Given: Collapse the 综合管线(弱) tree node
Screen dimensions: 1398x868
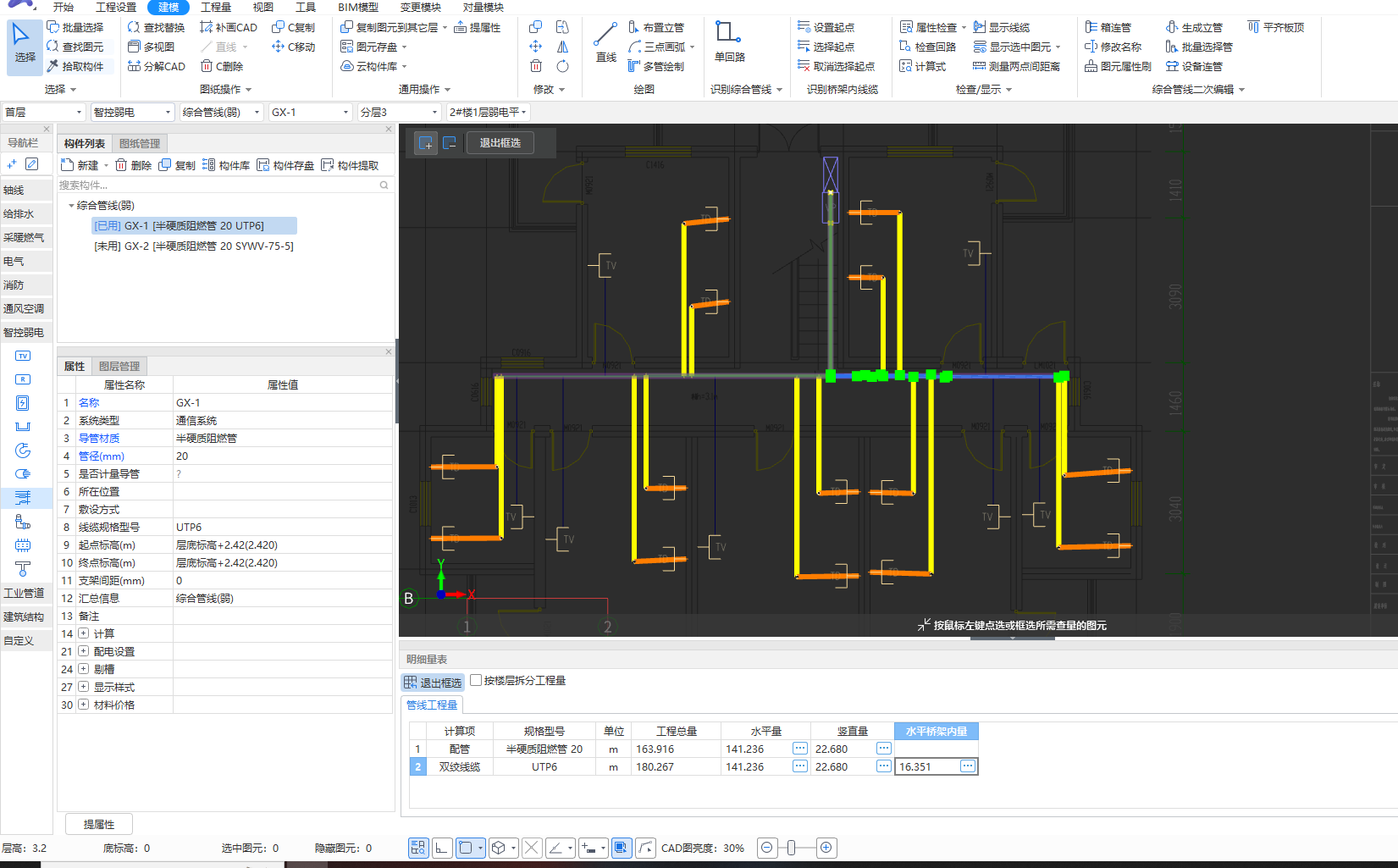Looking at the screenshot, I should [71, 206].
